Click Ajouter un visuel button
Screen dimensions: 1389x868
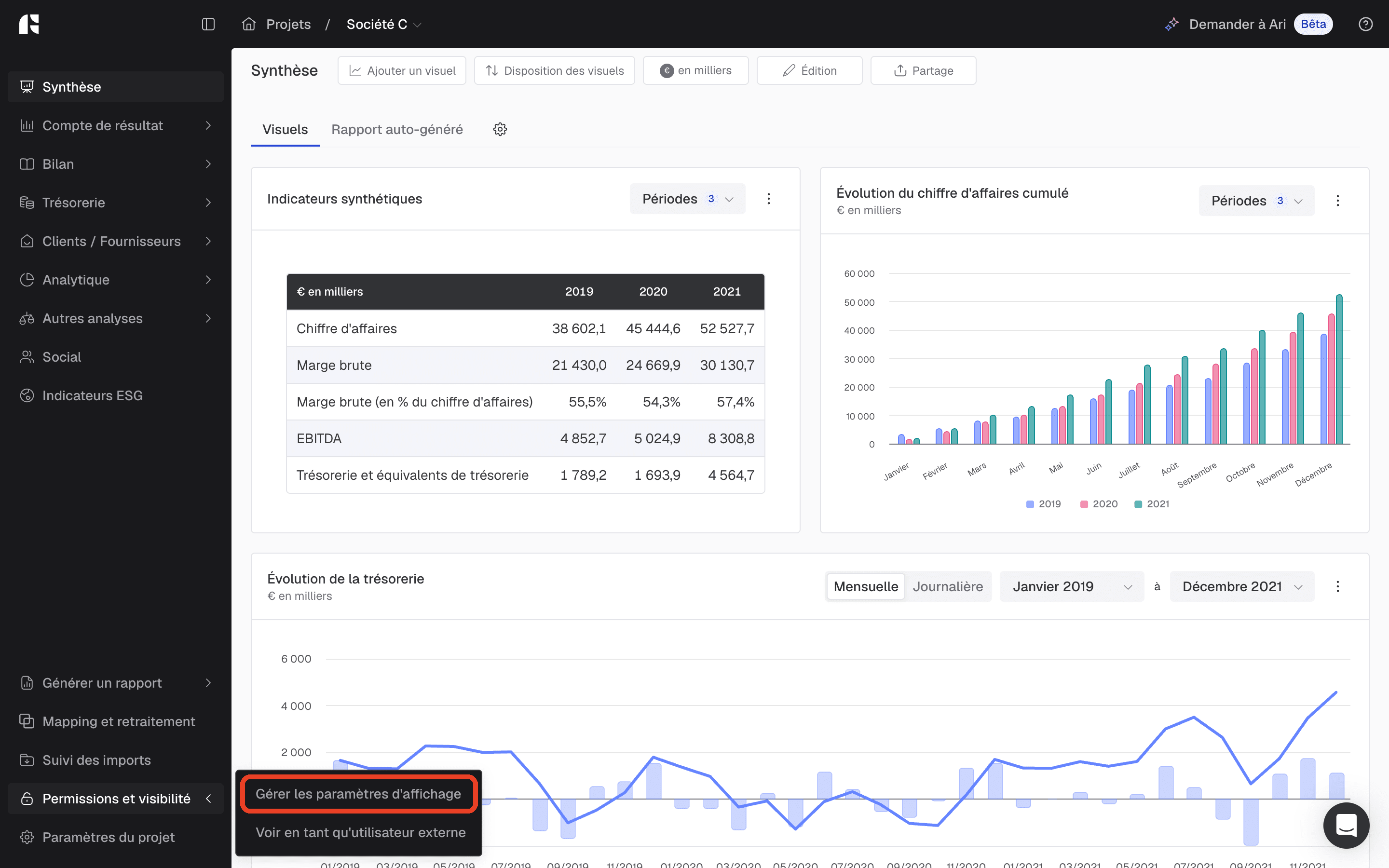pyautogui.click(x=402, y=70)
